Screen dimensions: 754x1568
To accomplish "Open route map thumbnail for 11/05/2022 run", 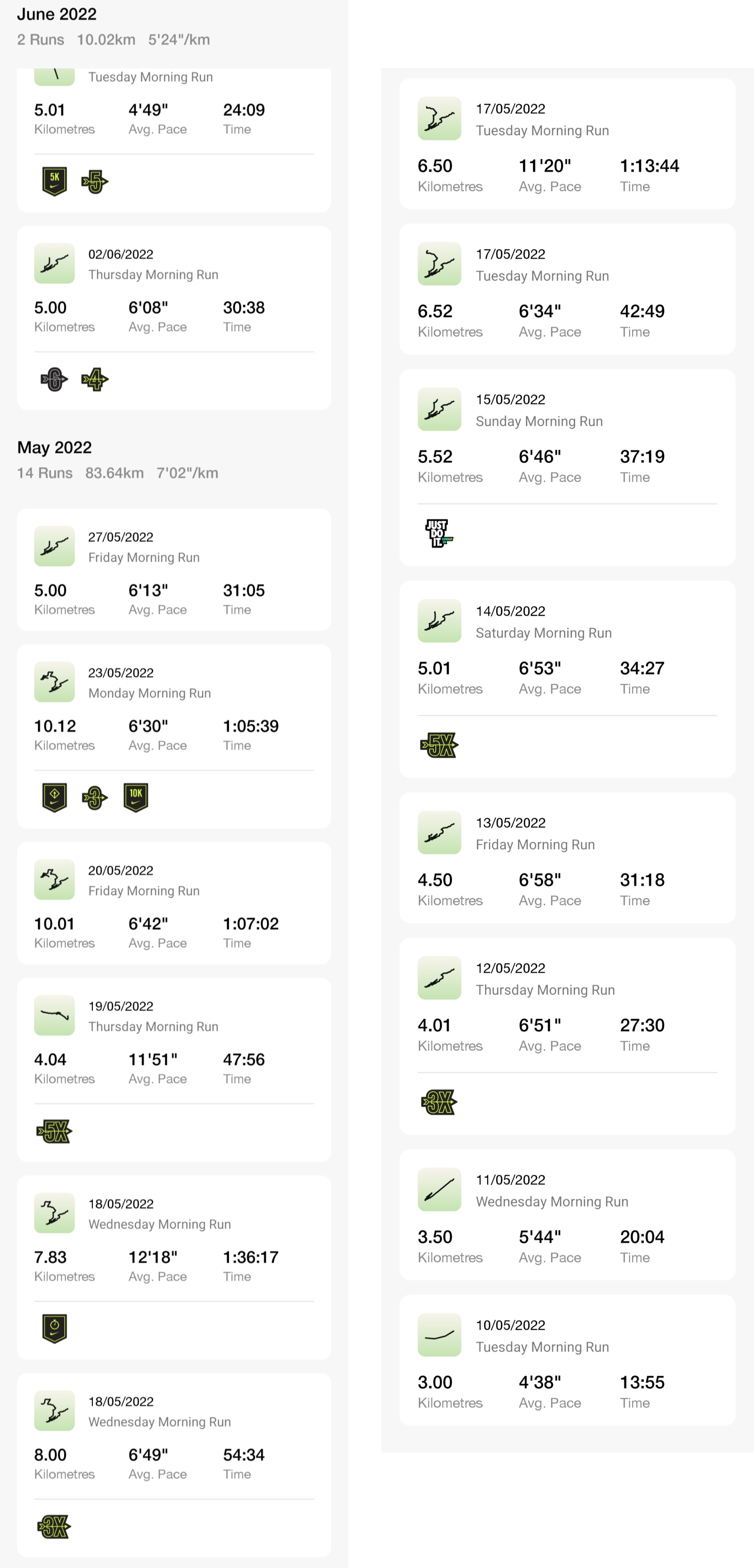I will pyautogui.click(x=439, y=1189).
